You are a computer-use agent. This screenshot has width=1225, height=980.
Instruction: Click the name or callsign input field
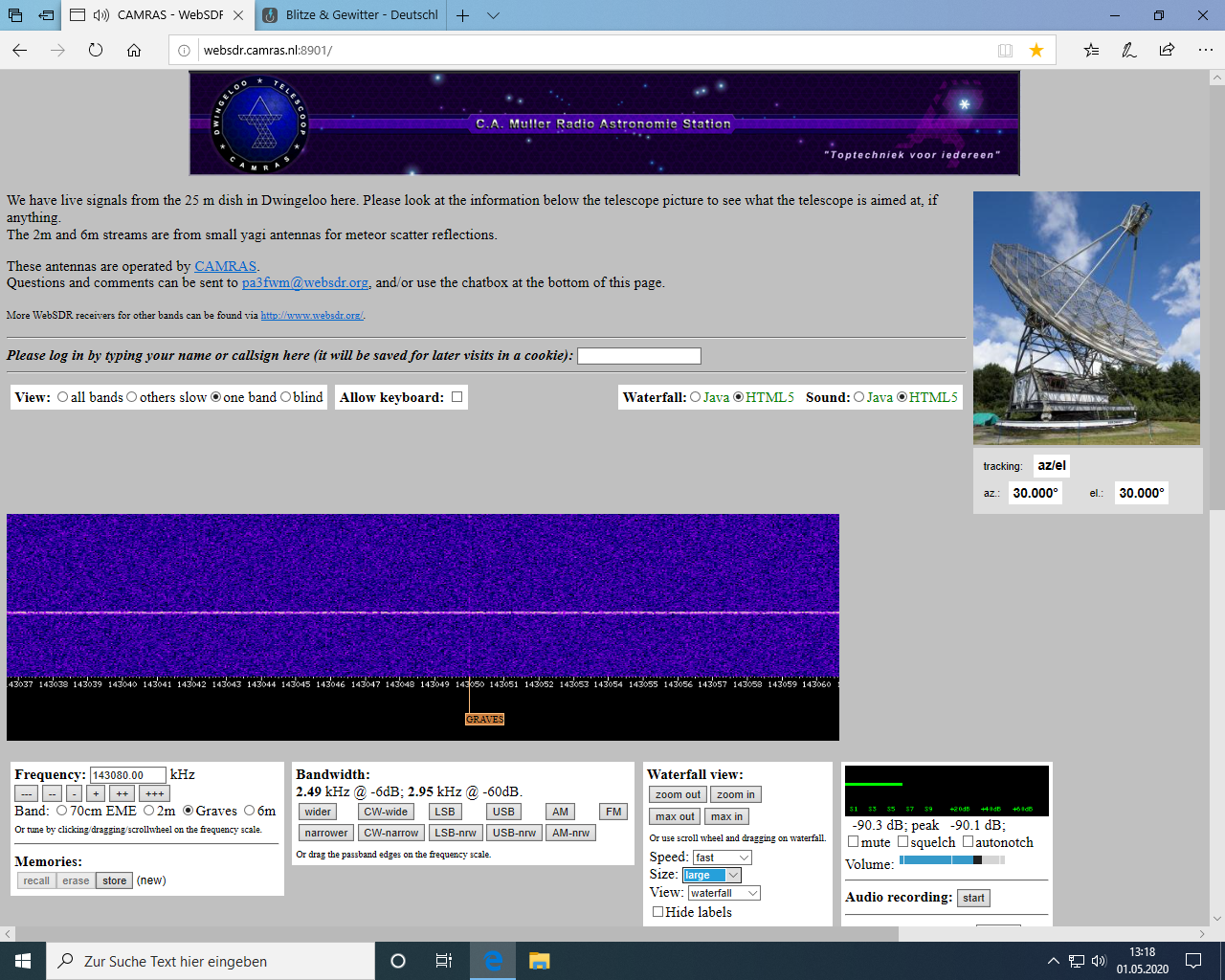point(639,356)
